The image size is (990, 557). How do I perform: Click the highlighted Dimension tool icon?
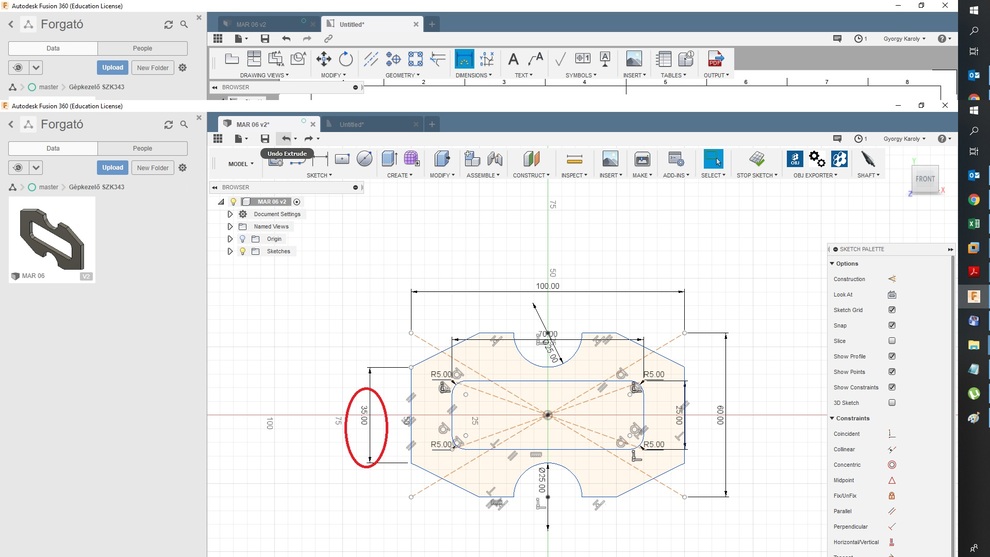(x=464, y=59)
